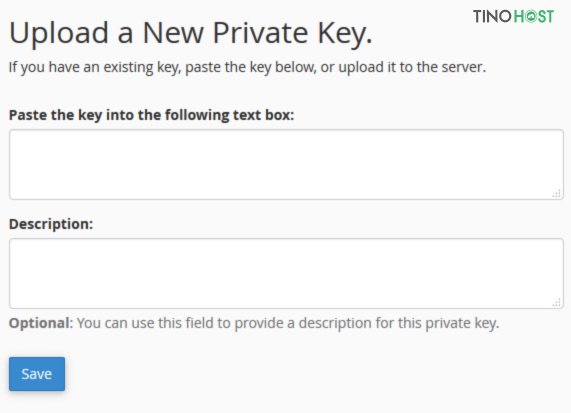The height and width of the screenshot is (413, 571).
Task: Click the word 'Key.' ending the heading
Action: point(345,34)
